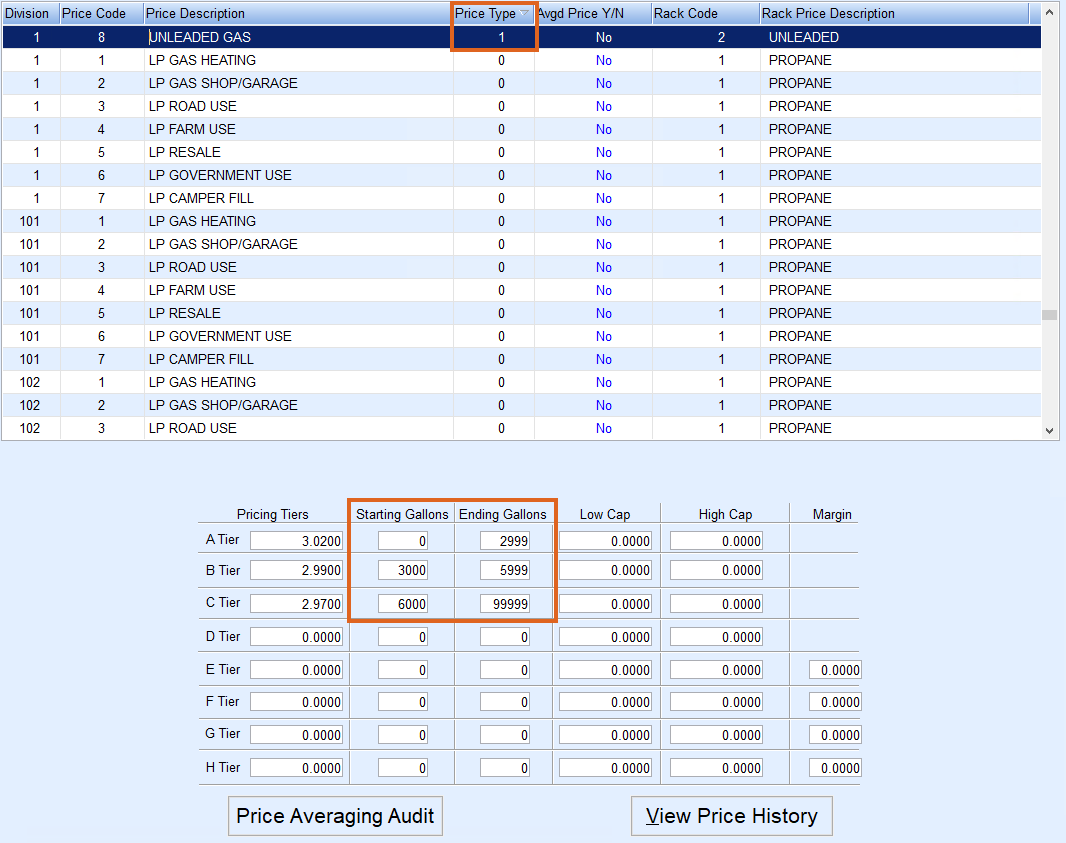1066x843 pixels.
Task: Select LP GAS HEATING in division 101
Action: (521, 222)
